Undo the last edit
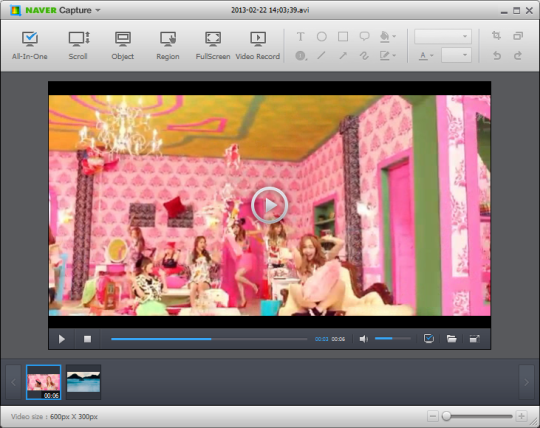Screen dimensions: 540x428 pos(497,55)
